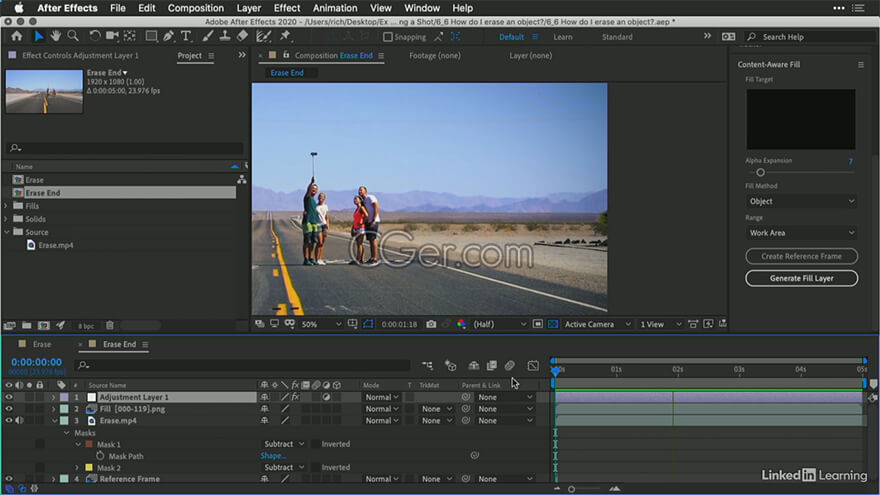Click the Generate Fill Layer button
This screenshot has width=880, height=495.
[801, 278]
